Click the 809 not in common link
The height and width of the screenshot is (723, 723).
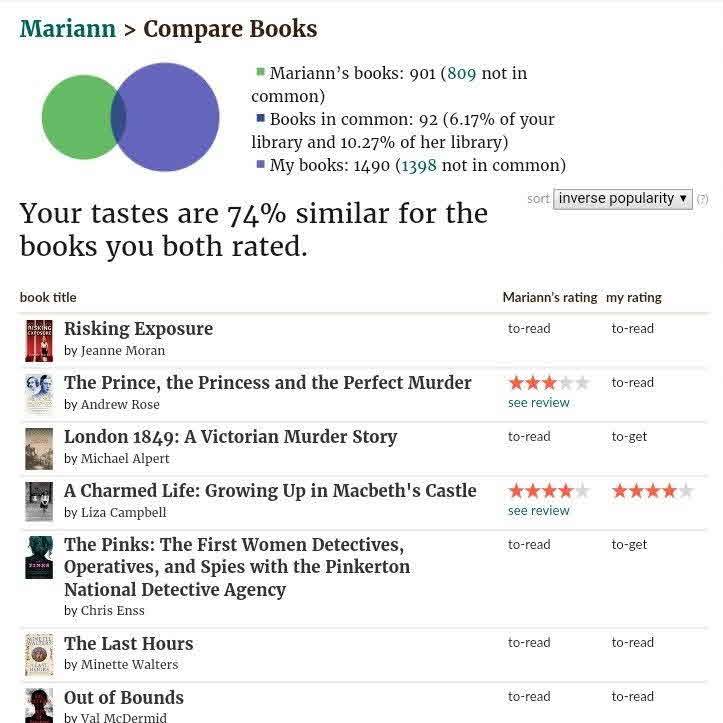pos(461,73)
